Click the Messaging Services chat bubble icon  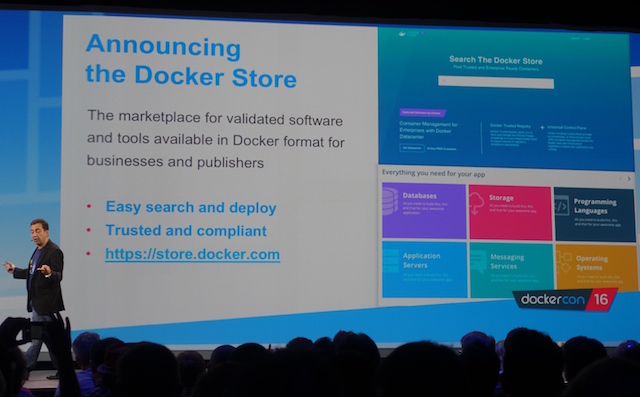478,261
